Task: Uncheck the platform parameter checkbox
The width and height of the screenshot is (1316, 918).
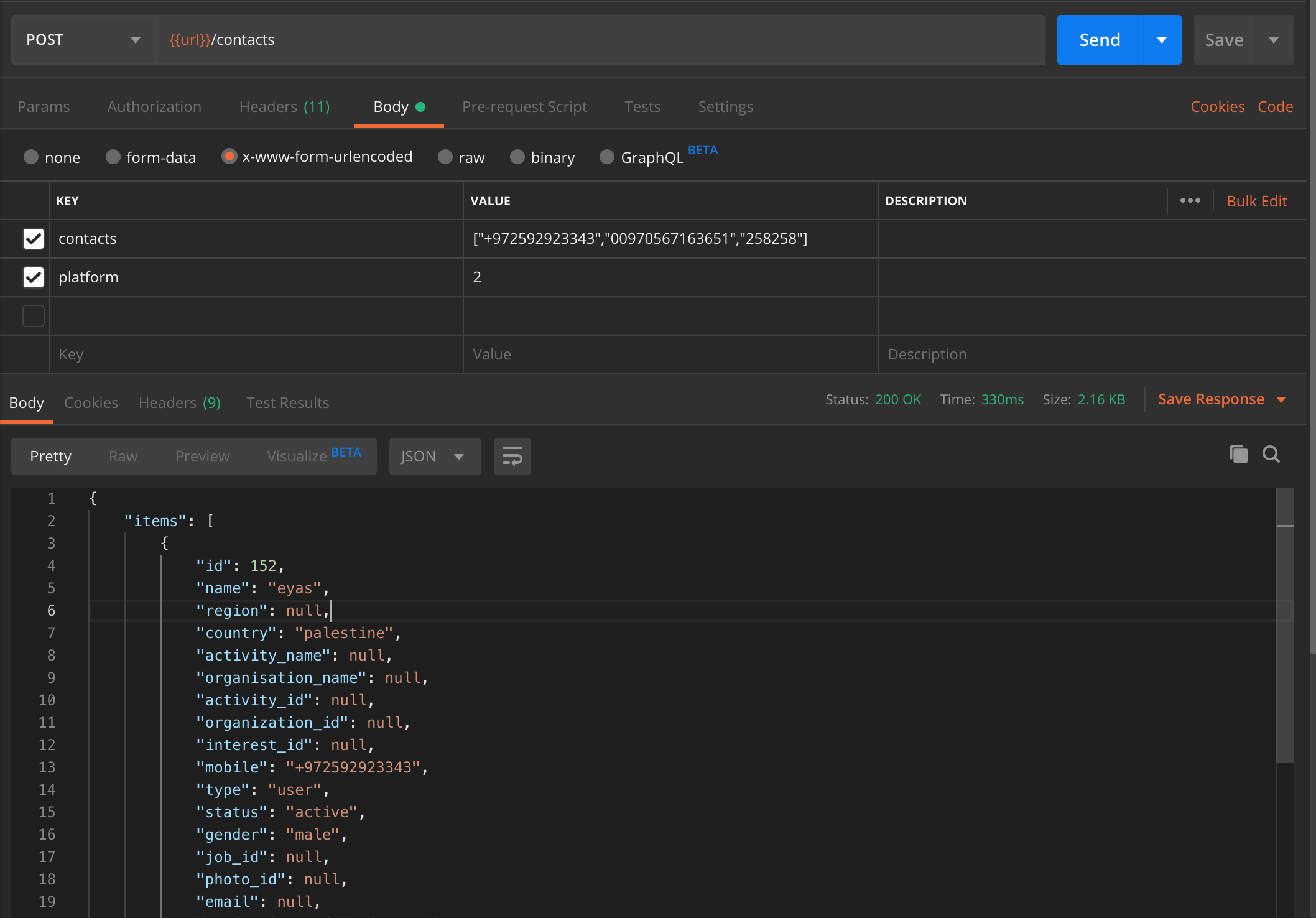Action: pyautogui.click(x=34, y=277)
